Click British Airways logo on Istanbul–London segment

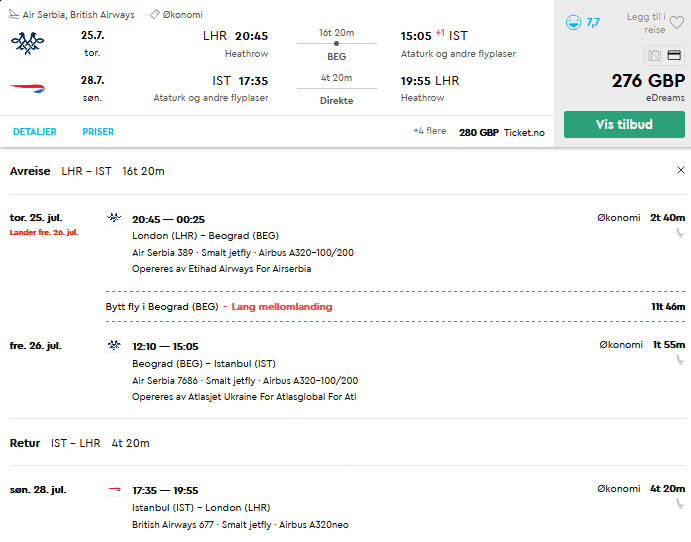114,489
